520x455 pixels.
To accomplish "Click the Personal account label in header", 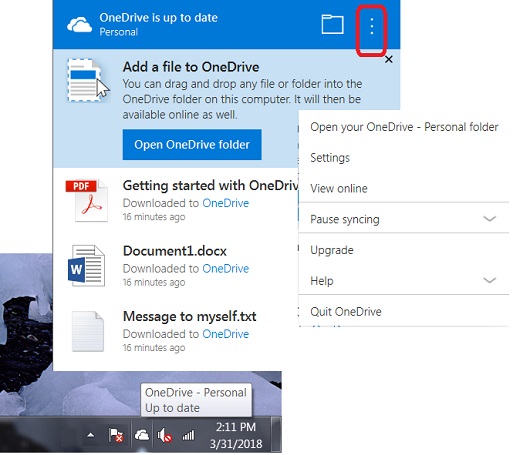I will point(119,32).
